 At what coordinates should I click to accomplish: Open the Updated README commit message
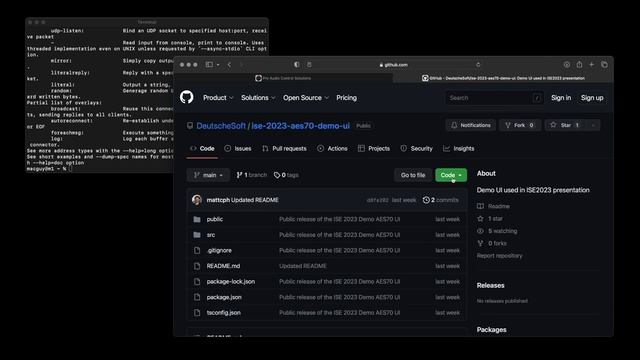(x=255, y=200)
